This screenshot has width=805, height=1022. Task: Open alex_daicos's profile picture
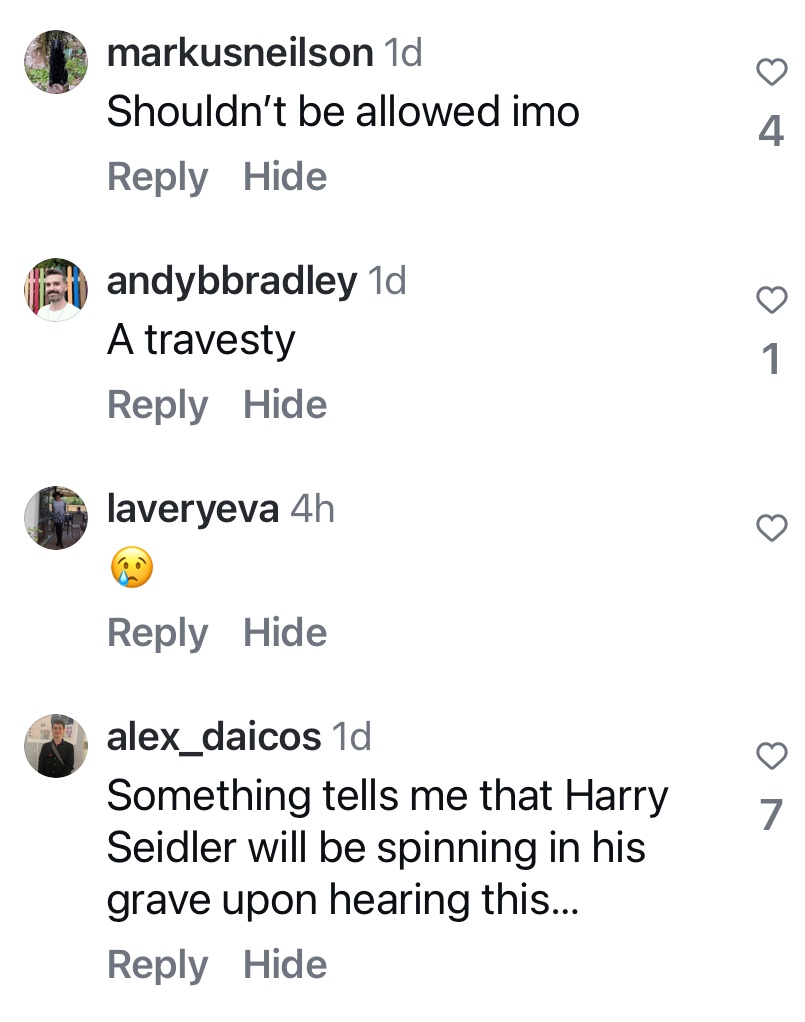(x=56, y=746)
